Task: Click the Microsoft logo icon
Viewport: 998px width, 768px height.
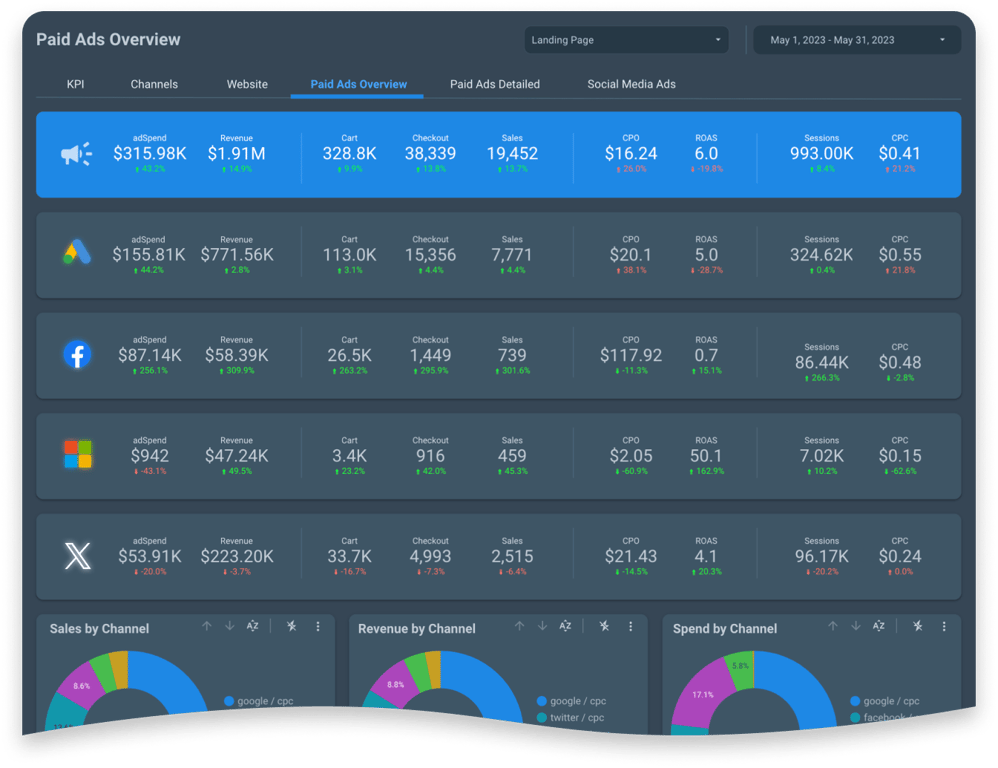Action: pyautogui.click(x=78, y=454)
